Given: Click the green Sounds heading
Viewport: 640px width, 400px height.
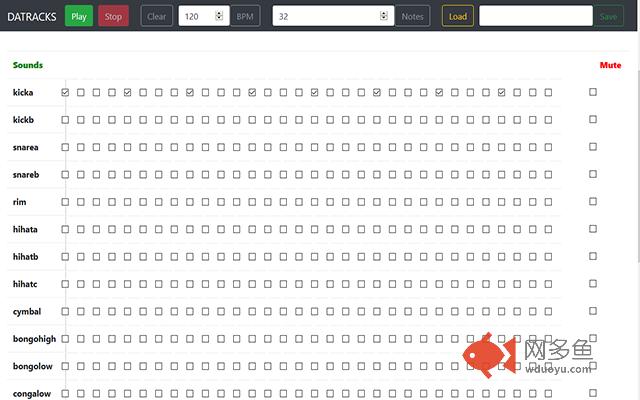Looking at the screenshot, I should point(28,65).
